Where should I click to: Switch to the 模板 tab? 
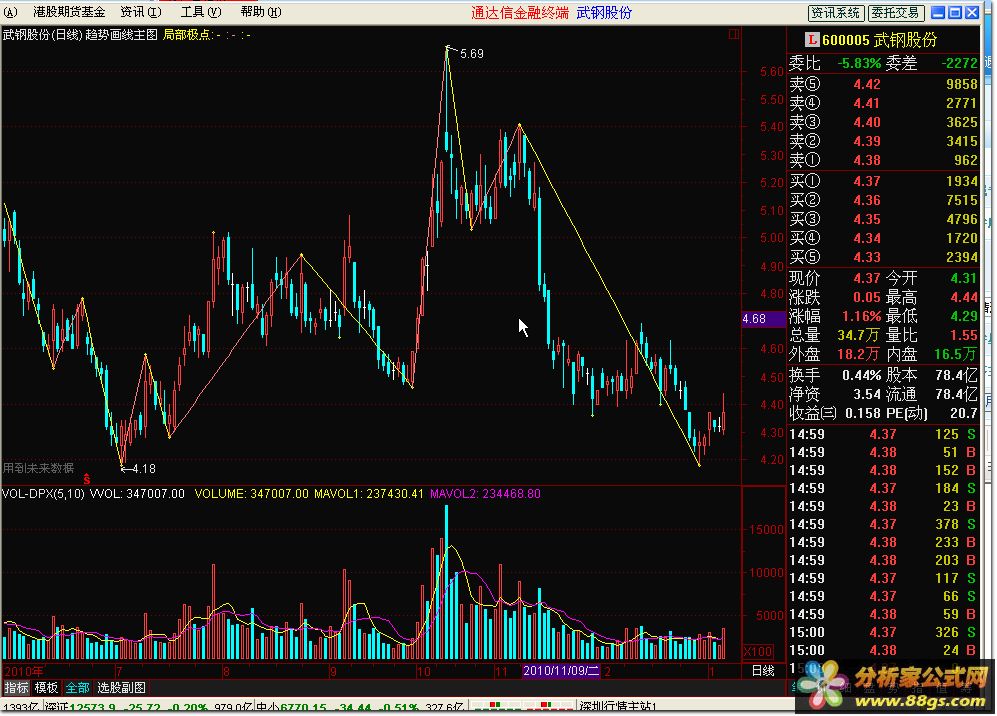pos(46,687)
